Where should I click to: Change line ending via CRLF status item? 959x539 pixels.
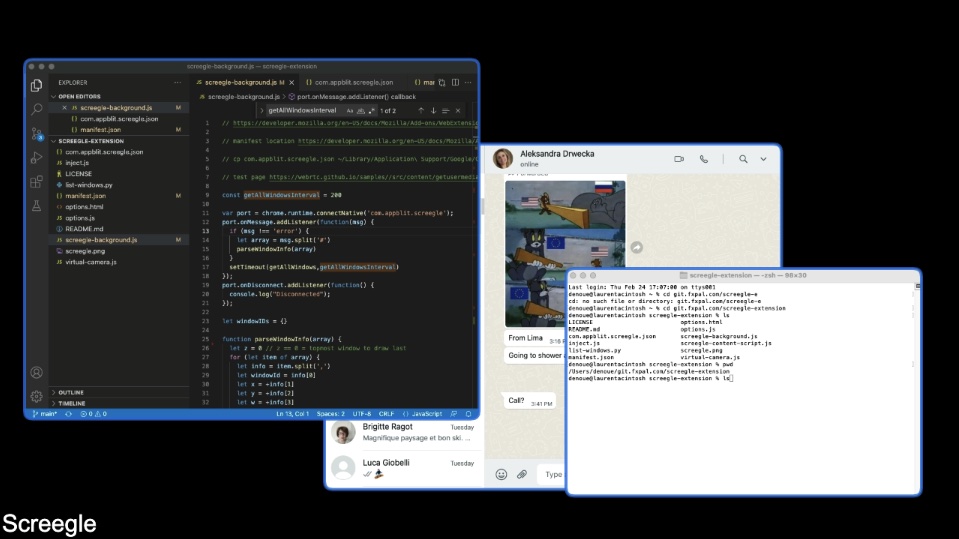point(386,414)
